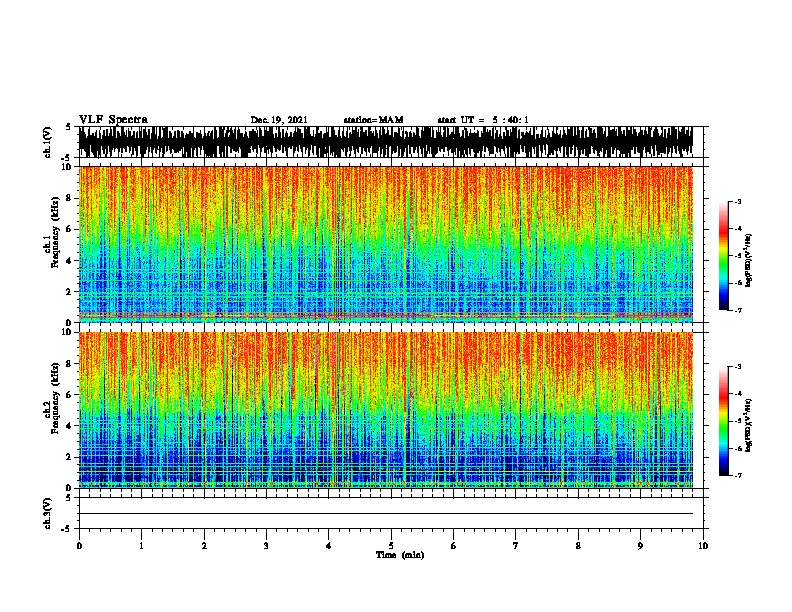Image resolution: width=792 pixels, height=612 pixels.
Task: Click the upper color scale bar beside ch.1
Action: click(724, 256)
